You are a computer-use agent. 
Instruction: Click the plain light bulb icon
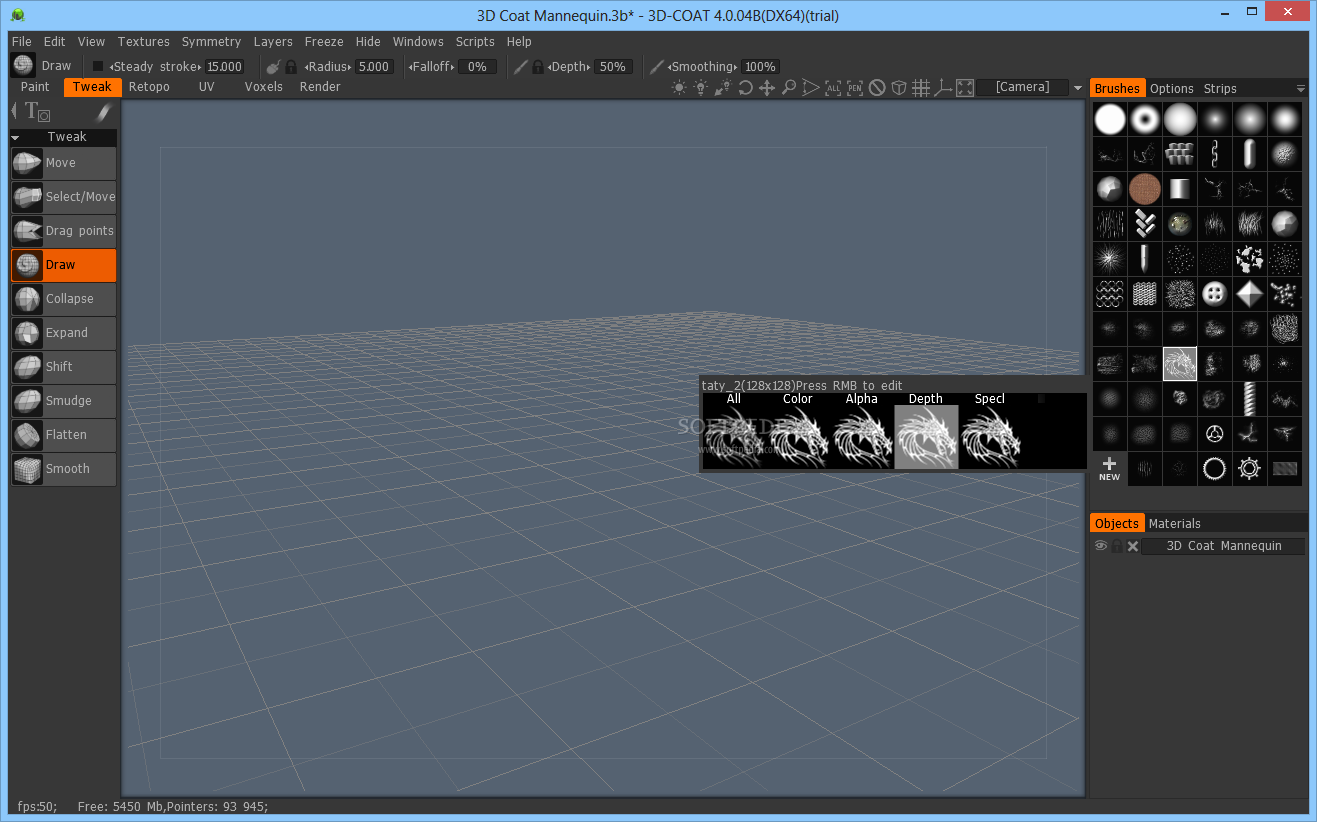(701, 88)
